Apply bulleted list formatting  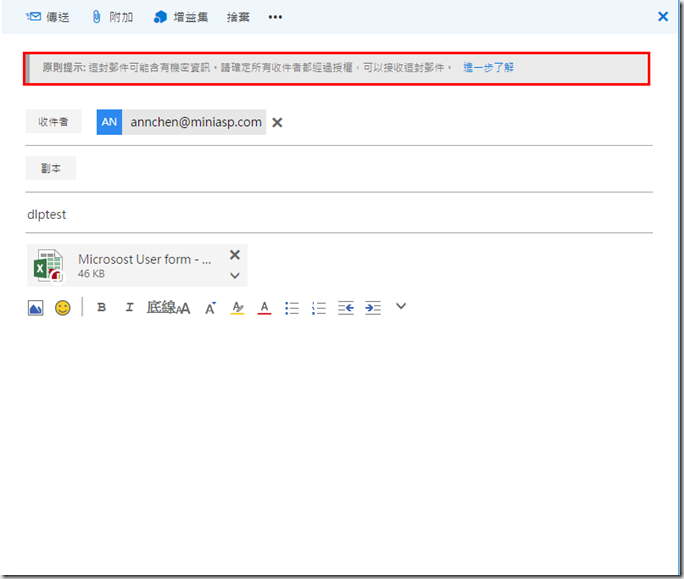click(292, 308)
